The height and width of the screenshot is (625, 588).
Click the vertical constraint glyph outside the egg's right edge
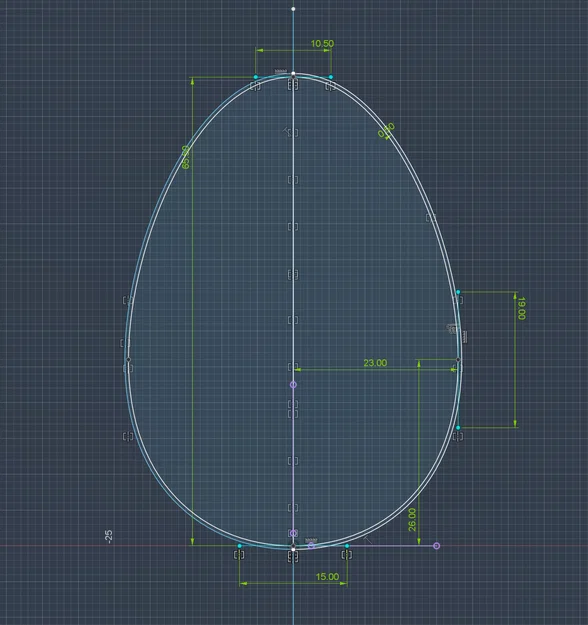click(465, 336)
